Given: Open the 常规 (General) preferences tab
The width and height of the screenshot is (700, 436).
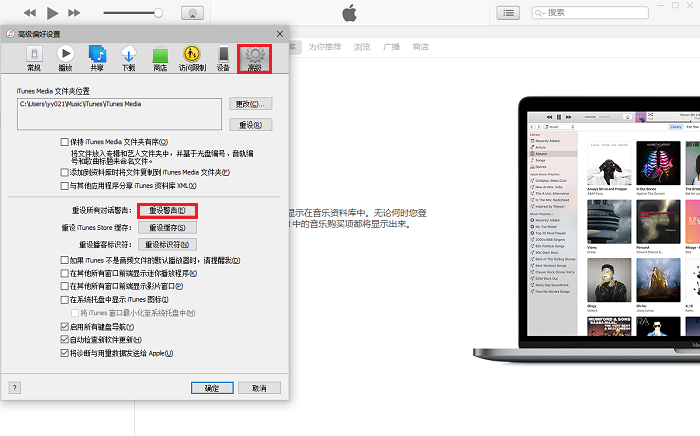Looking at the screenshot, I should (34, 58).
